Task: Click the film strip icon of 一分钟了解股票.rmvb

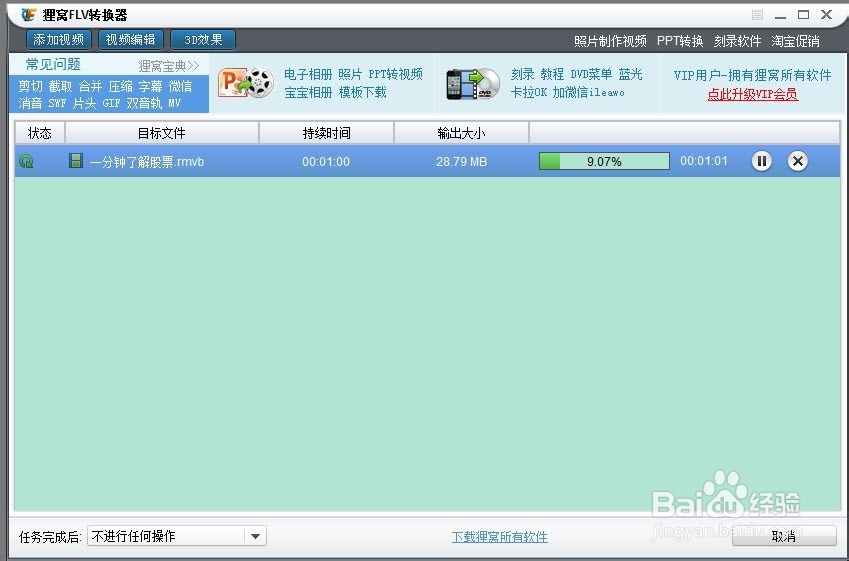Action: click(x=76, y=161)
